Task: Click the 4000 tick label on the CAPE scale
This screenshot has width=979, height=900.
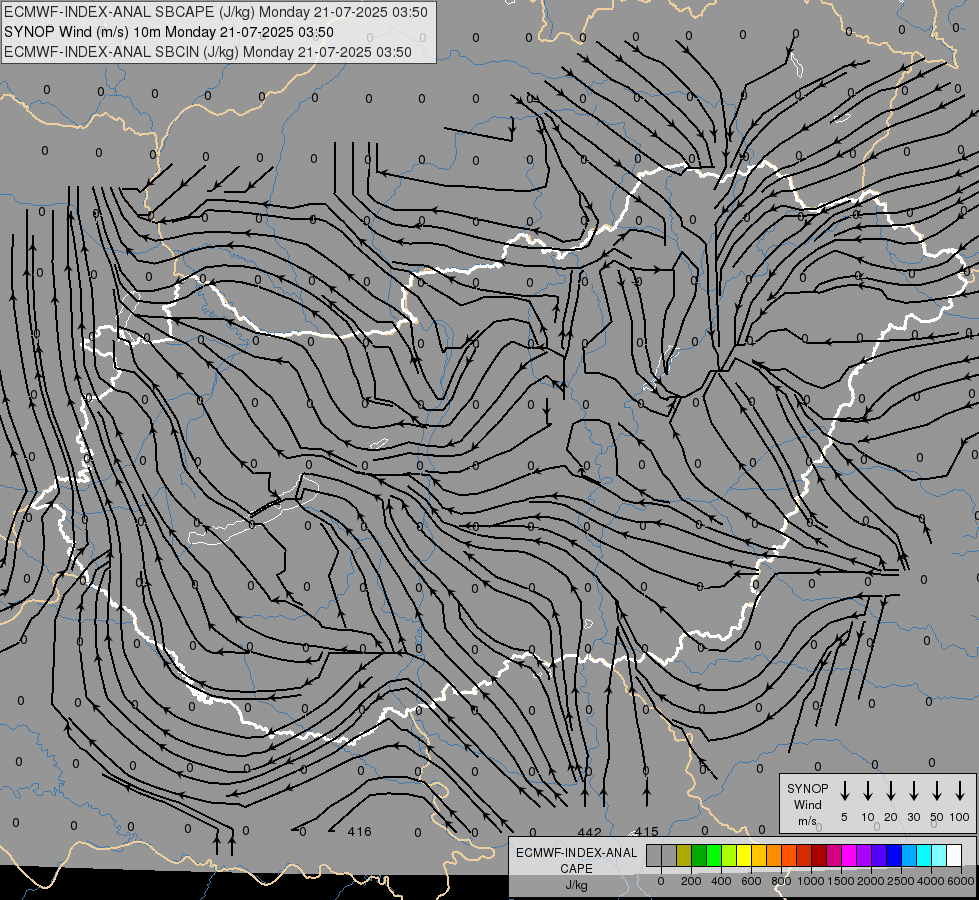Action: (931, 881)
